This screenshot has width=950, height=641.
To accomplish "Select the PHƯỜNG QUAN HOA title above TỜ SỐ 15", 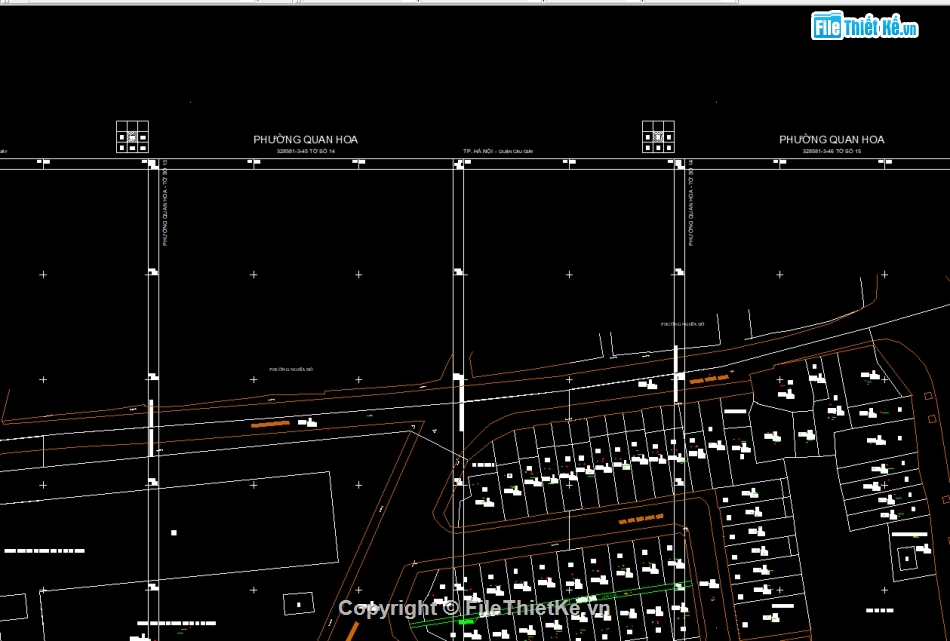I will tap(831, 139).
